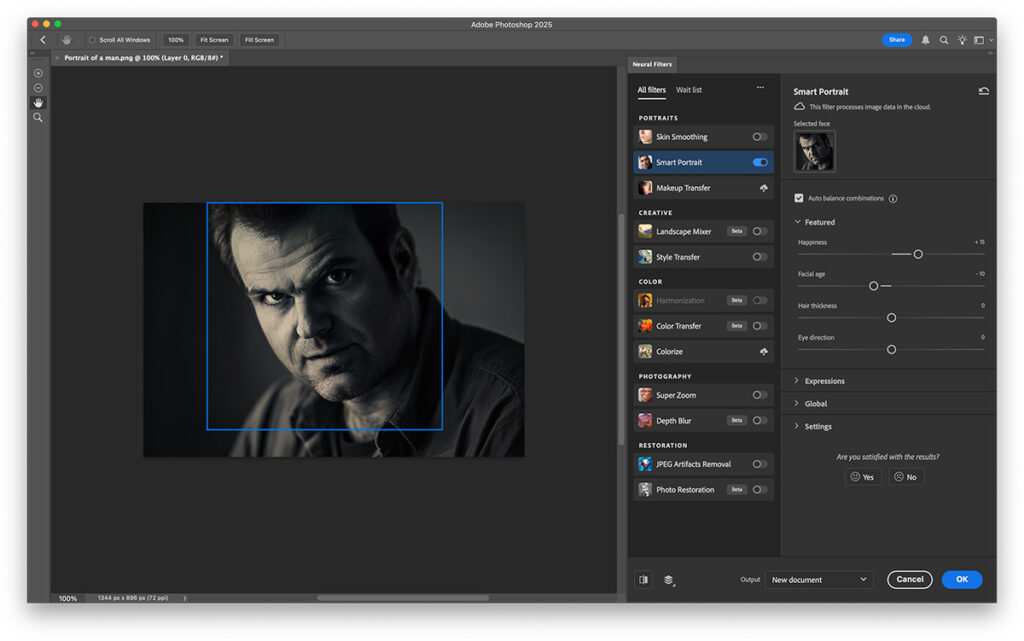The width and height of the screenshot is (1024, 641).
Task: Toggle the before/after preview icon
Action: coord(644,580)
